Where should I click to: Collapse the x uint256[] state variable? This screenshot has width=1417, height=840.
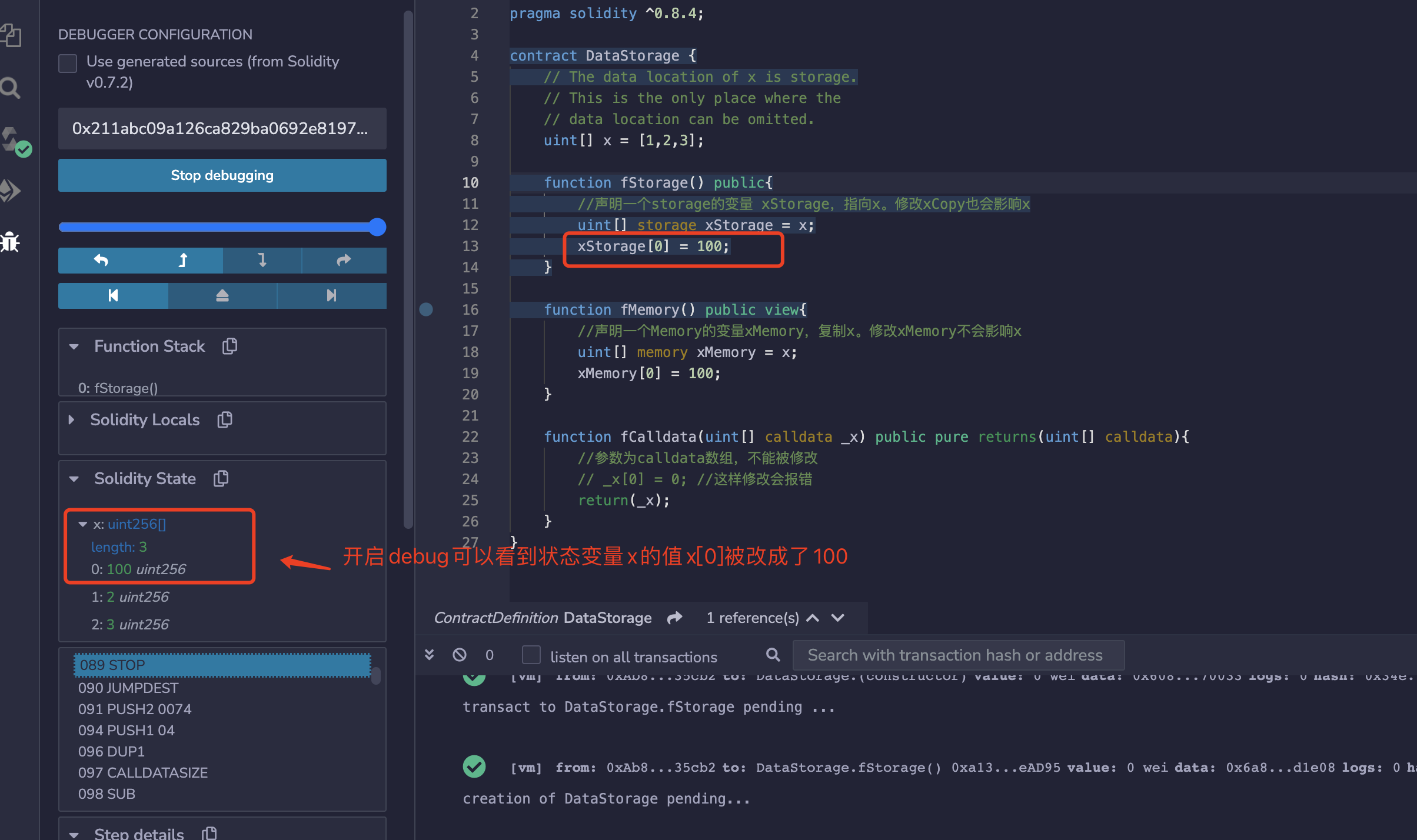coord(83,524)
